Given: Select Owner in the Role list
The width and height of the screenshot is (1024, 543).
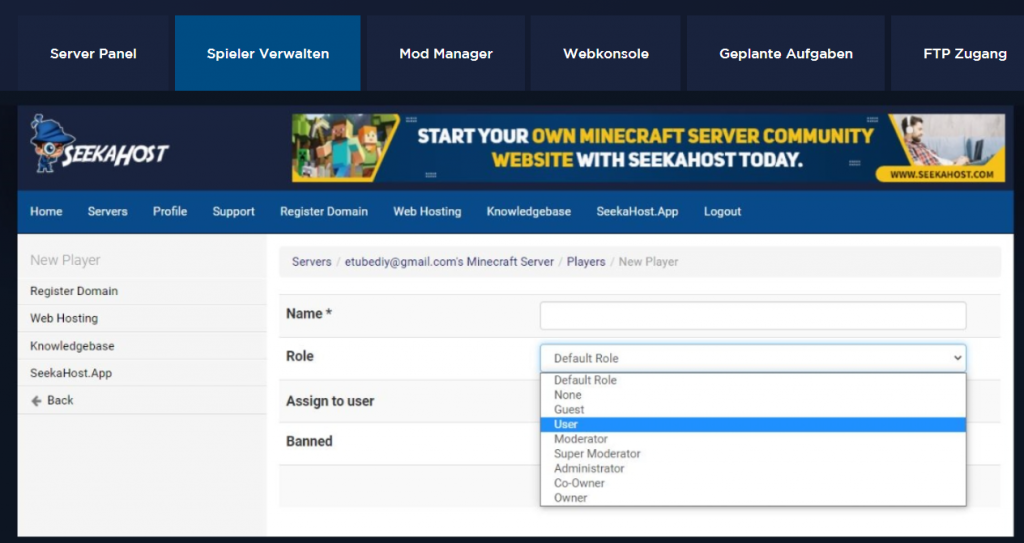Looking at the screenshot, I should tap(753, 498).
